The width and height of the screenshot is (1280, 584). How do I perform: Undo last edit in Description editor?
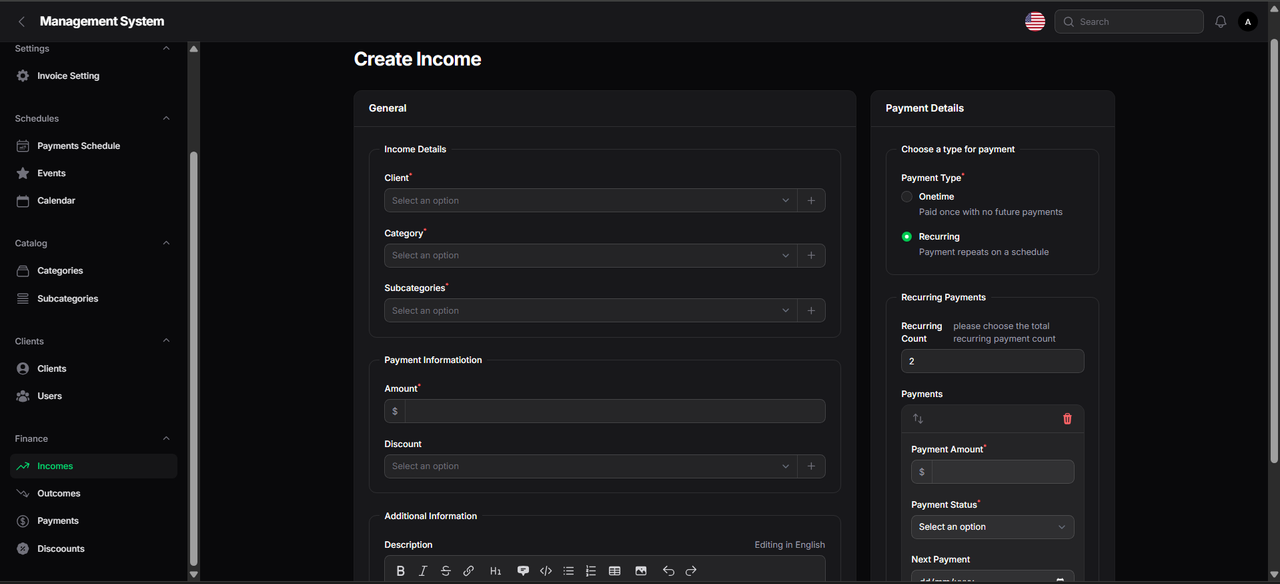668,571
